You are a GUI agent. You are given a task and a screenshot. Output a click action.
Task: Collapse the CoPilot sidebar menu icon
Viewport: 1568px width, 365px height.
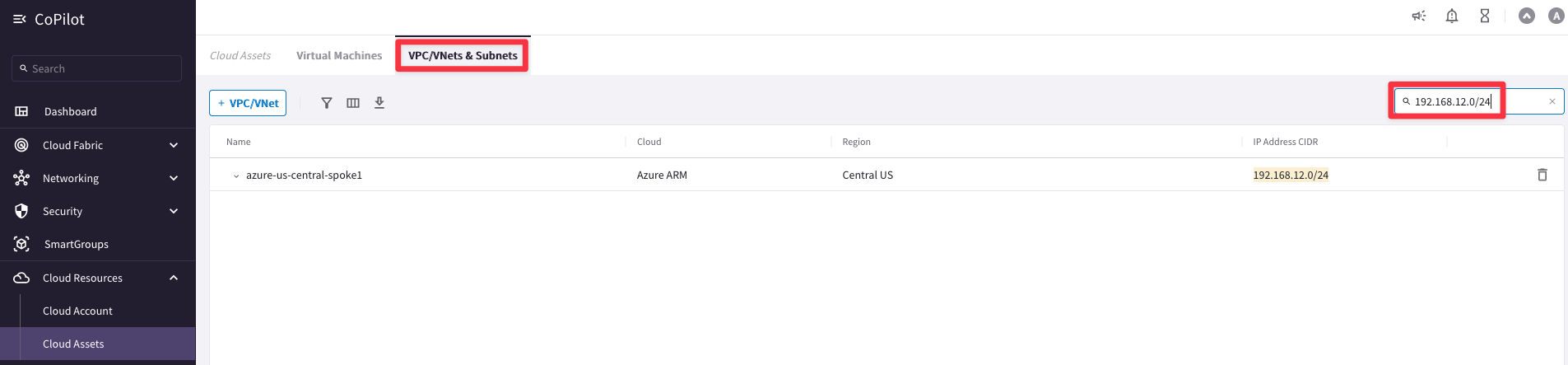(20, 19)
